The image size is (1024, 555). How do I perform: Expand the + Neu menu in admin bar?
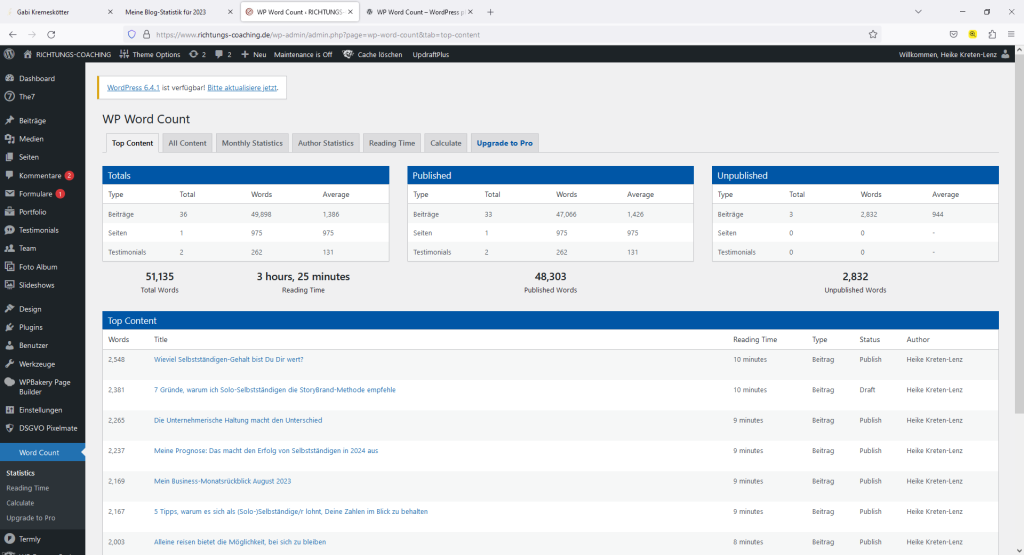254,54
